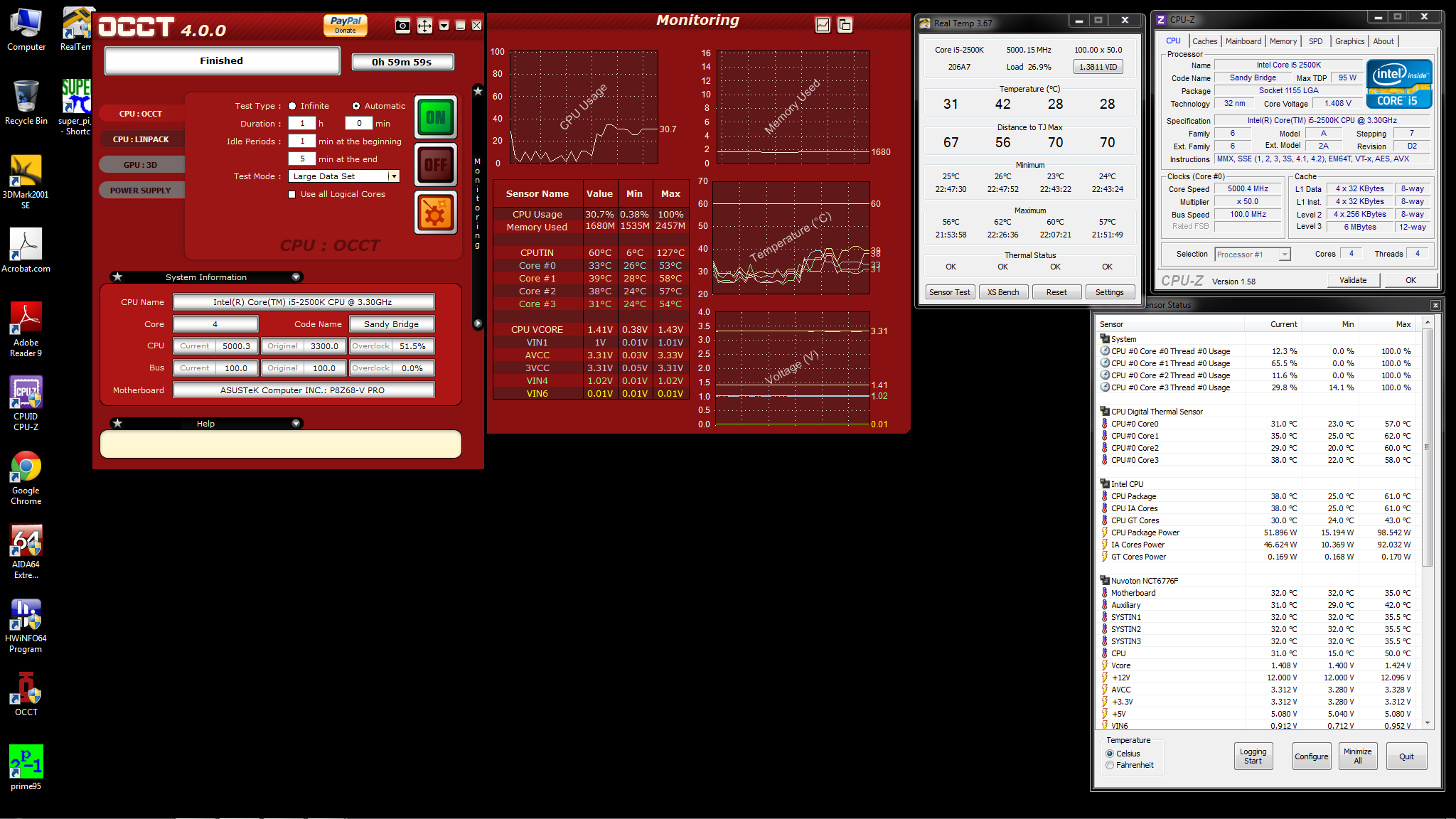Switch to CPU-Z SPD tab
The image size is (1456, 819).
tap(1316, 41)
